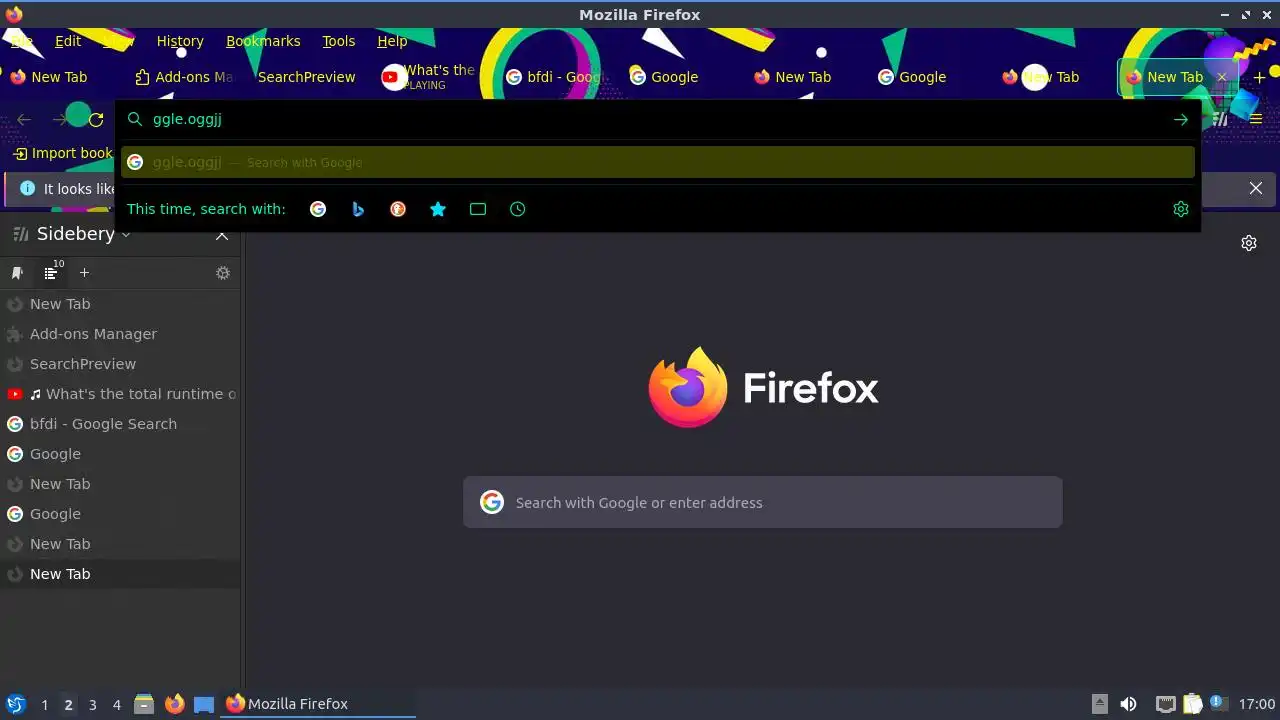The height and width of the screenshot is (720, 1280).
Task: Select Add-ons Manager in Sidebery list
Action: click(120, 334)
